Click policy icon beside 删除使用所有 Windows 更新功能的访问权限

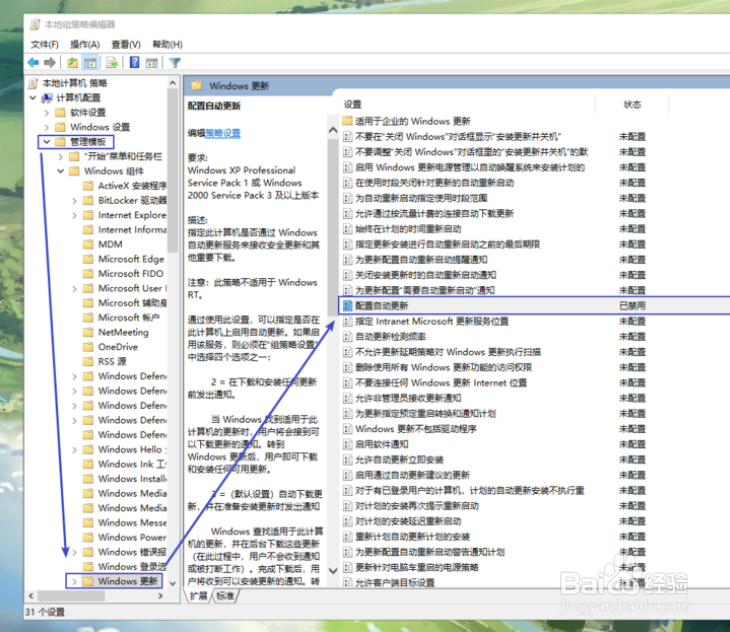pyautogui.click(x=347, y=368)
